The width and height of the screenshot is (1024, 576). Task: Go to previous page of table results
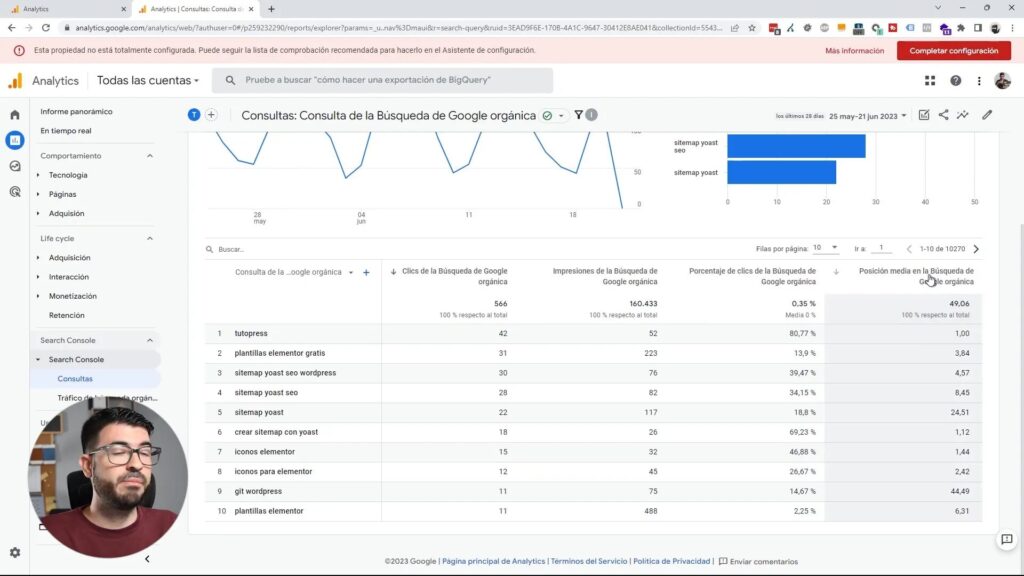909,249
